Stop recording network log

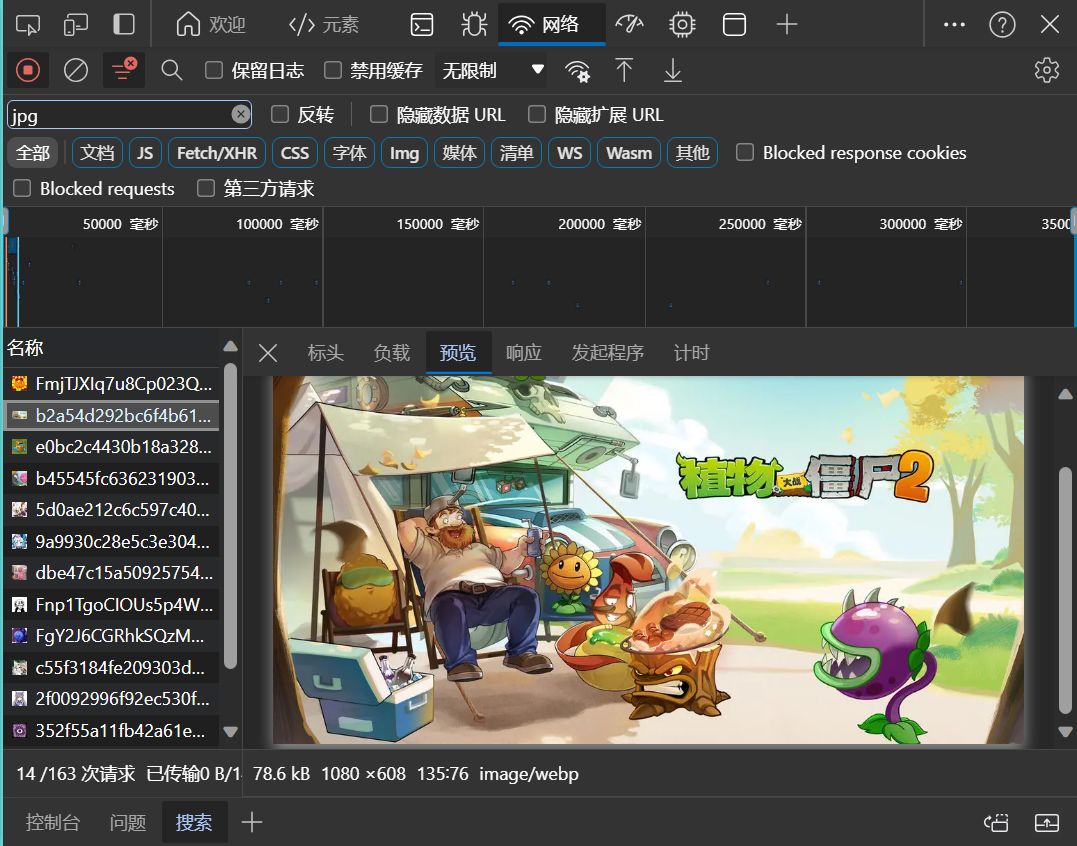pos(28,70)
